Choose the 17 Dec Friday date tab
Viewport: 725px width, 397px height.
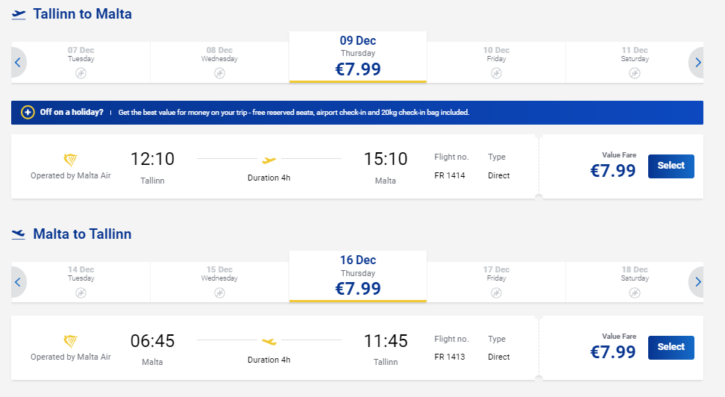pyautogui.click(x=496, y=282)
